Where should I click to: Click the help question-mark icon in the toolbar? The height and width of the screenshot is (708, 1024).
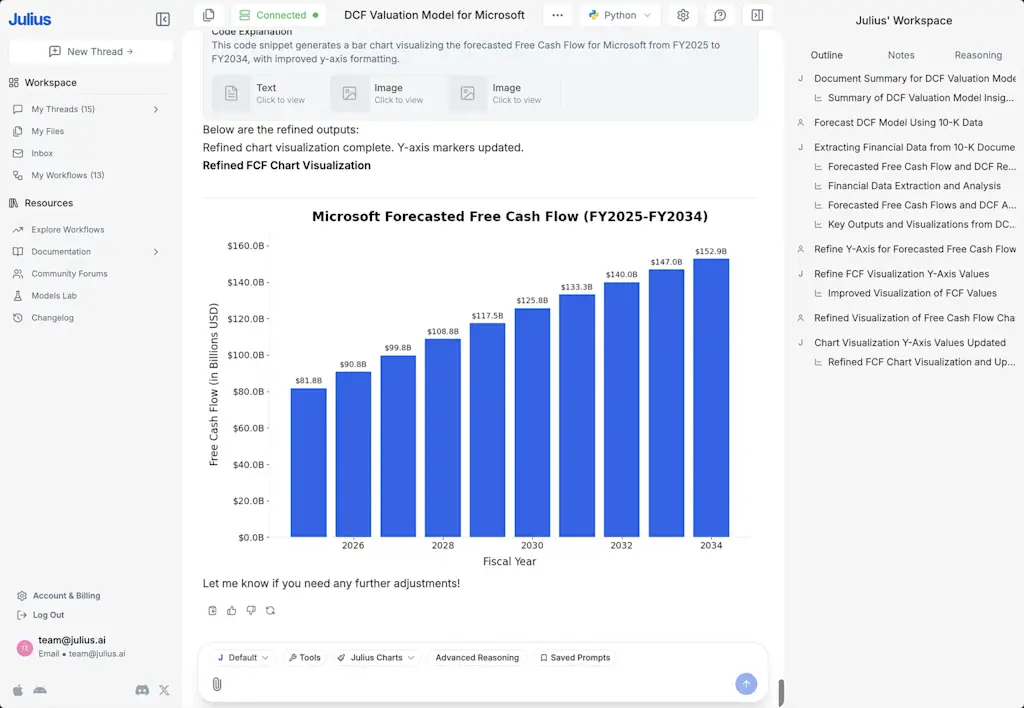720,15
